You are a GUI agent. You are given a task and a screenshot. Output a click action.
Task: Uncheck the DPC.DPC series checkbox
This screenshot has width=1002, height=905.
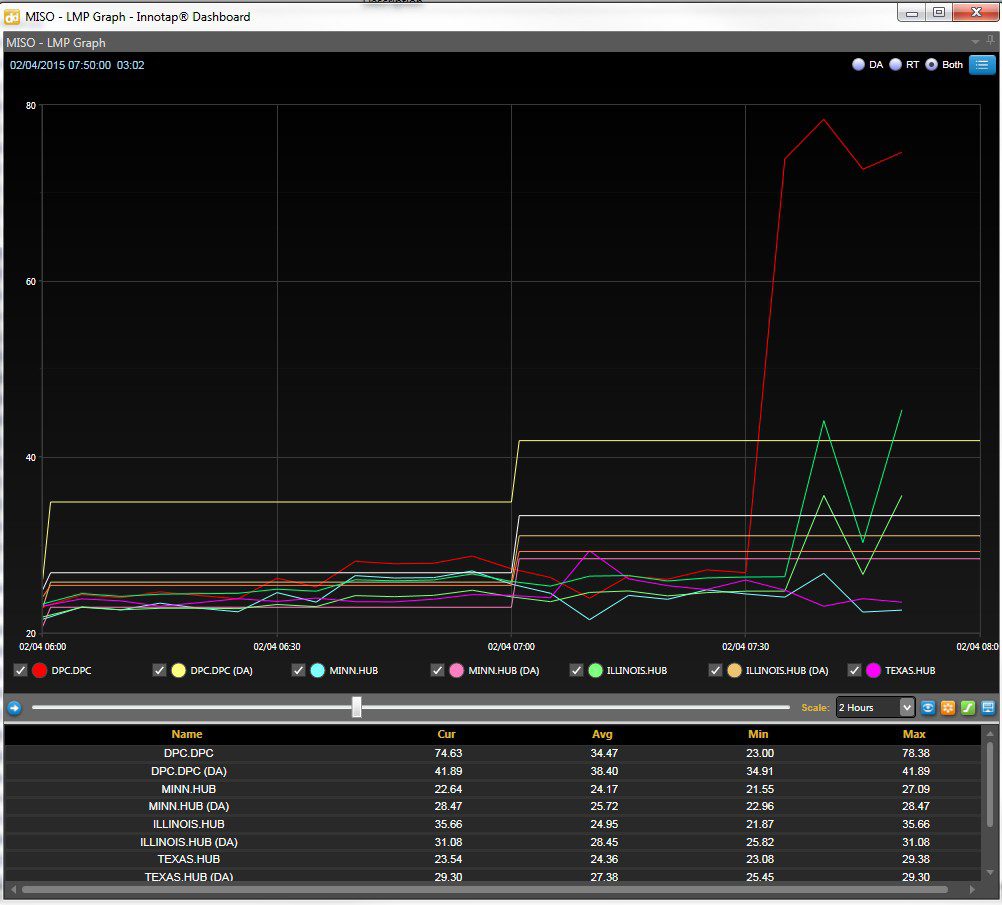point(20,670)
